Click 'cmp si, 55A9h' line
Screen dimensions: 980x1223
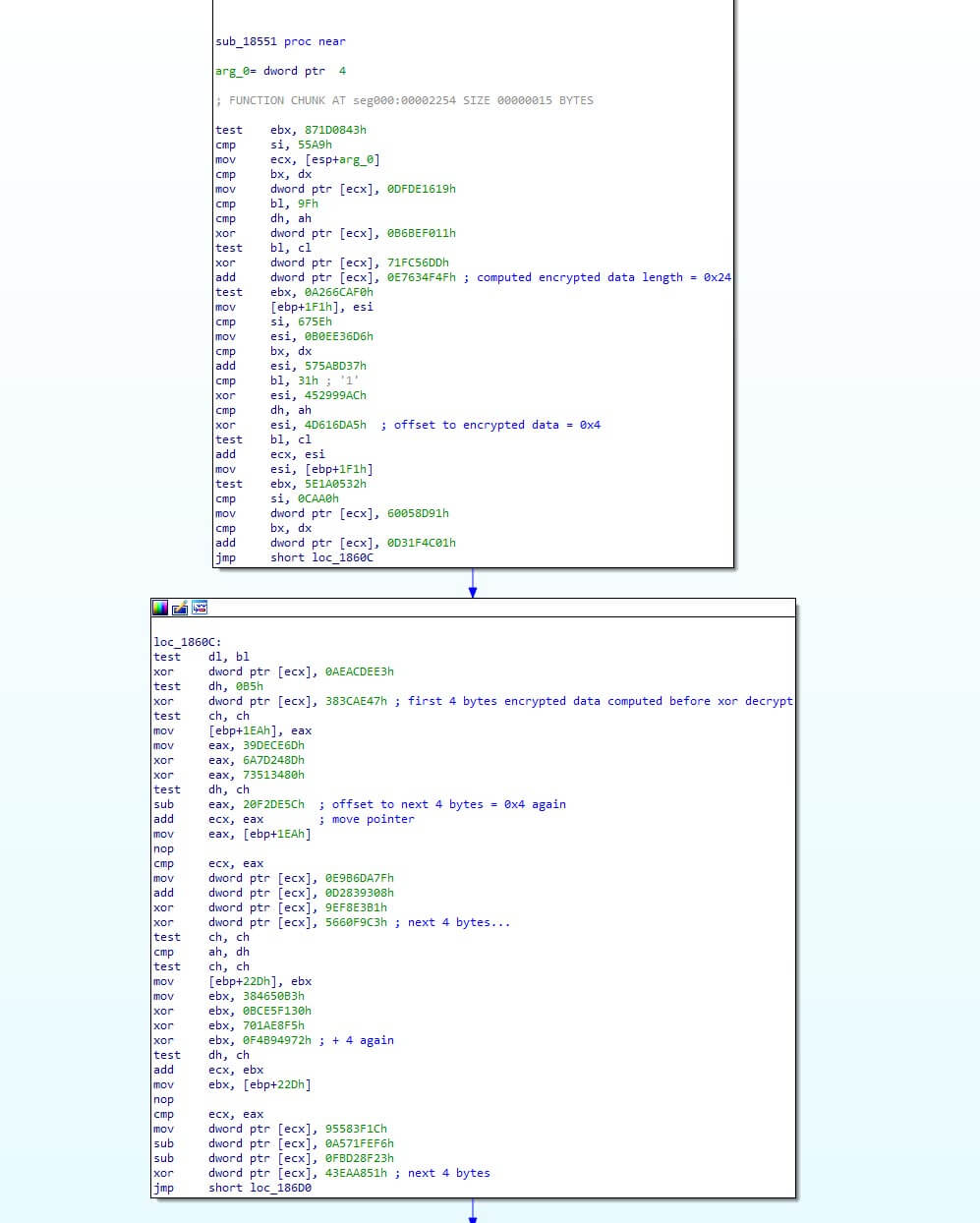click(x=273, y=145)
